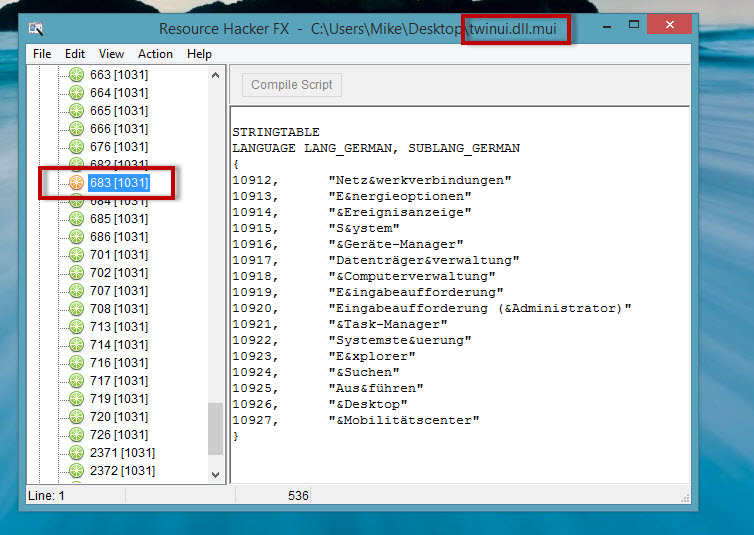Click the green icon beside 663 [1031]

pyautogui.click(x=76, y=75)
